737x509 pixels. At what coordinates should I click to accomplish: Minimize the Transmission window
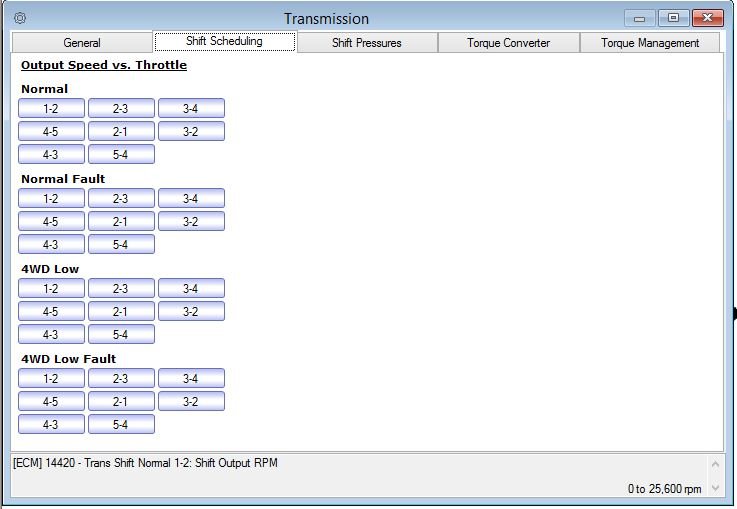639,19
